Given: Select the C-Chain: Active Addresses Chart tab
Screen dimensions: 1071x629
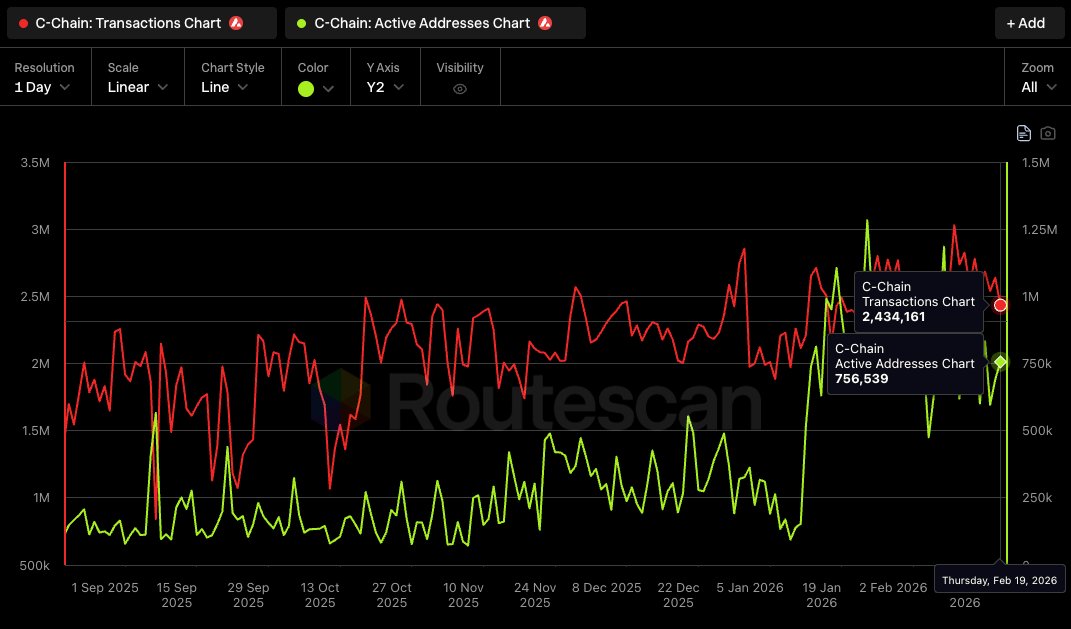Looking at the screenshot, I should click(435, 23).
